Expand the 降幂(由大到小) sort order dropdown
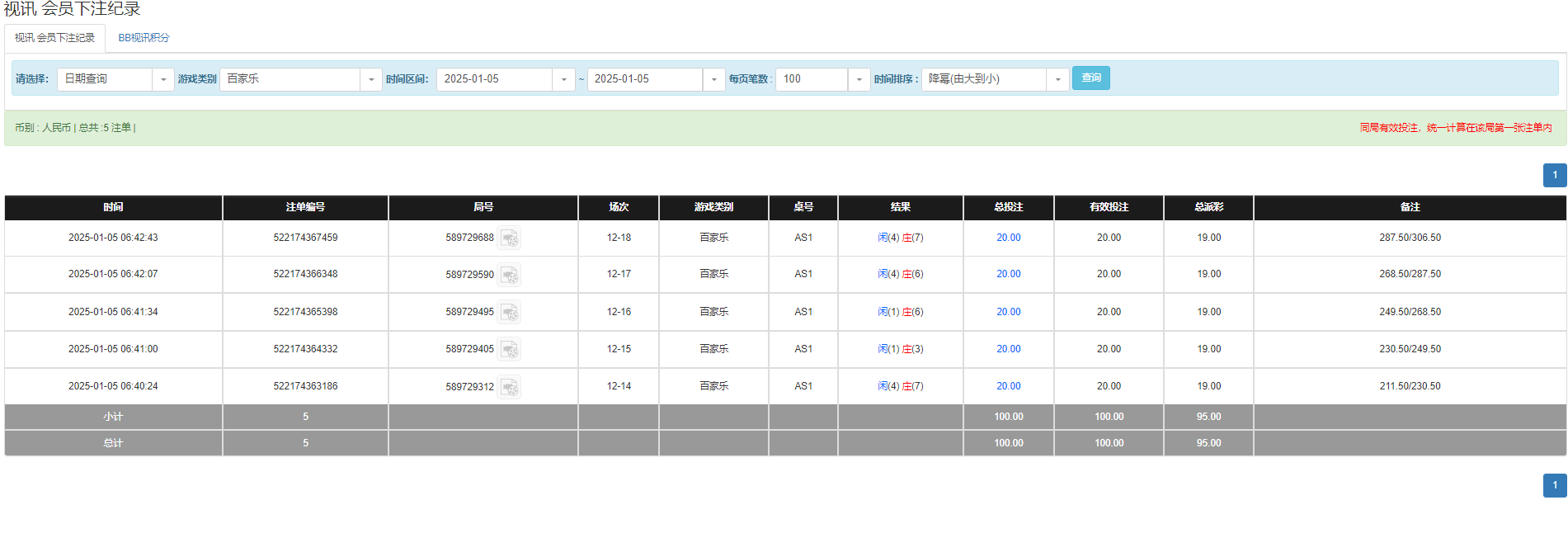 pos(1057,79)
